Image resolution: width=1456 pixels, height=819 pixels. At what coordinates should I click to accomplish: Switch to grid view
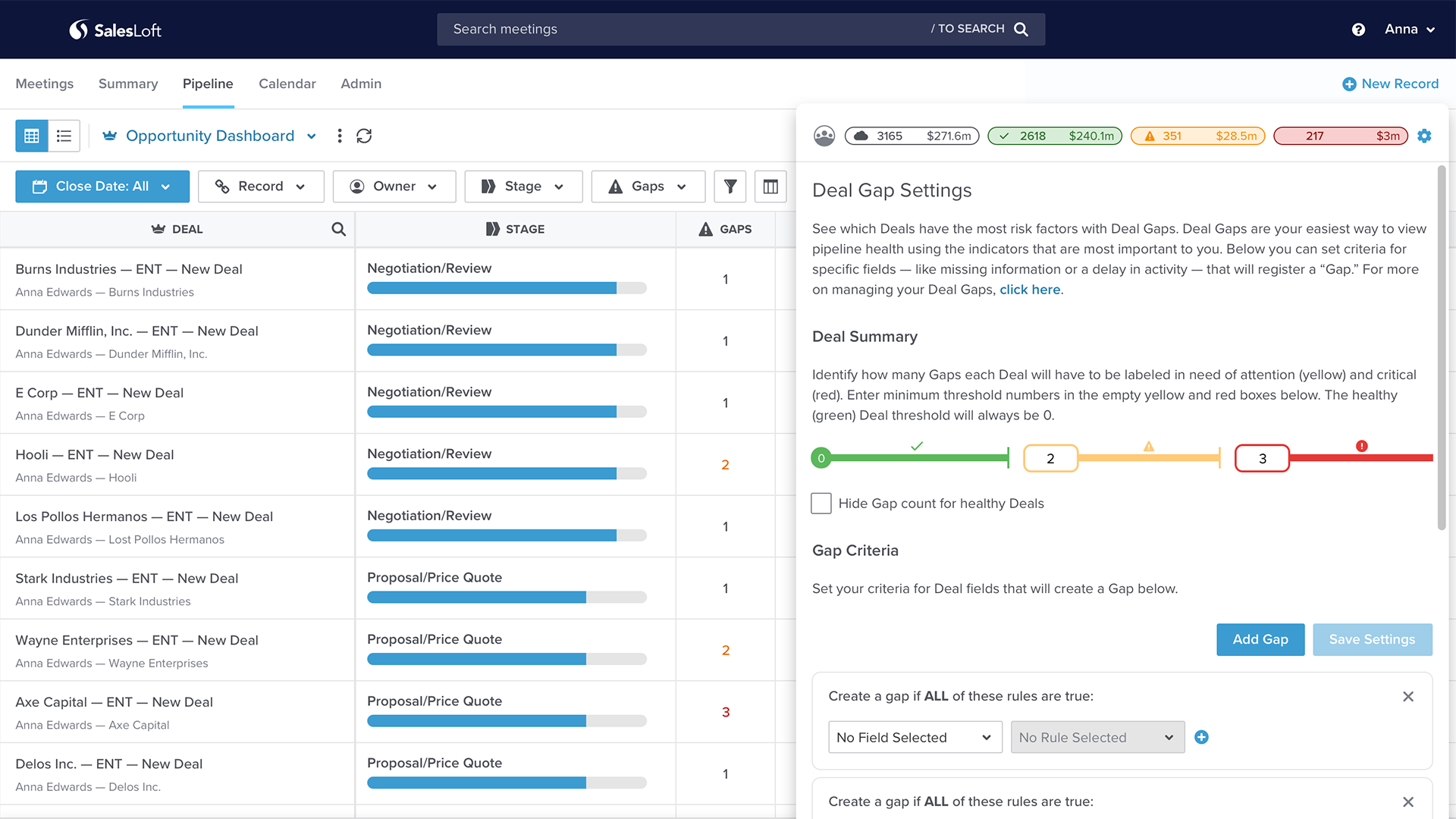tap(32, 136)
